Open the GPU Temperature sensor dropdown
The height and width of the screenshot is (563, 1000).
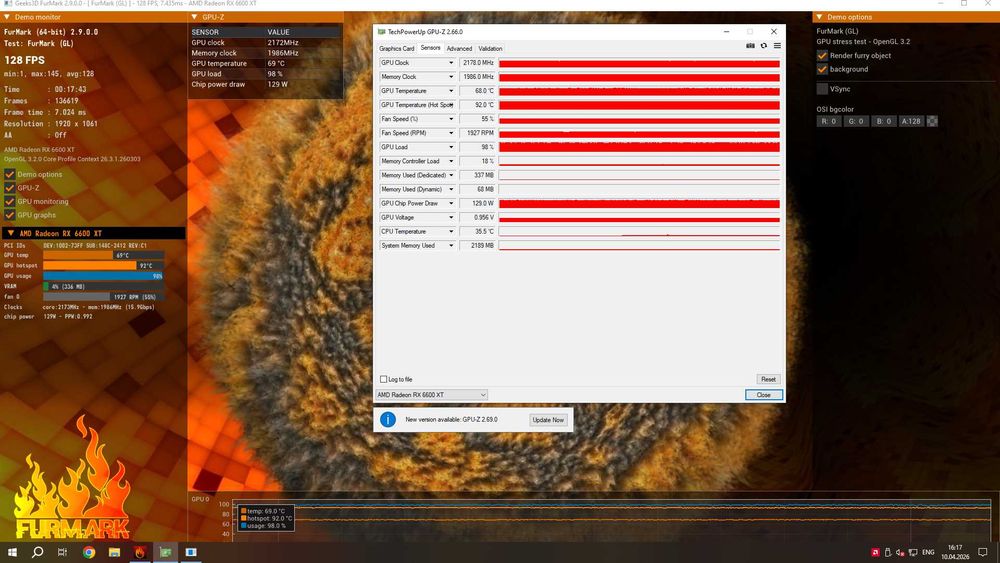pyautogui.click(x=451, y=91)
